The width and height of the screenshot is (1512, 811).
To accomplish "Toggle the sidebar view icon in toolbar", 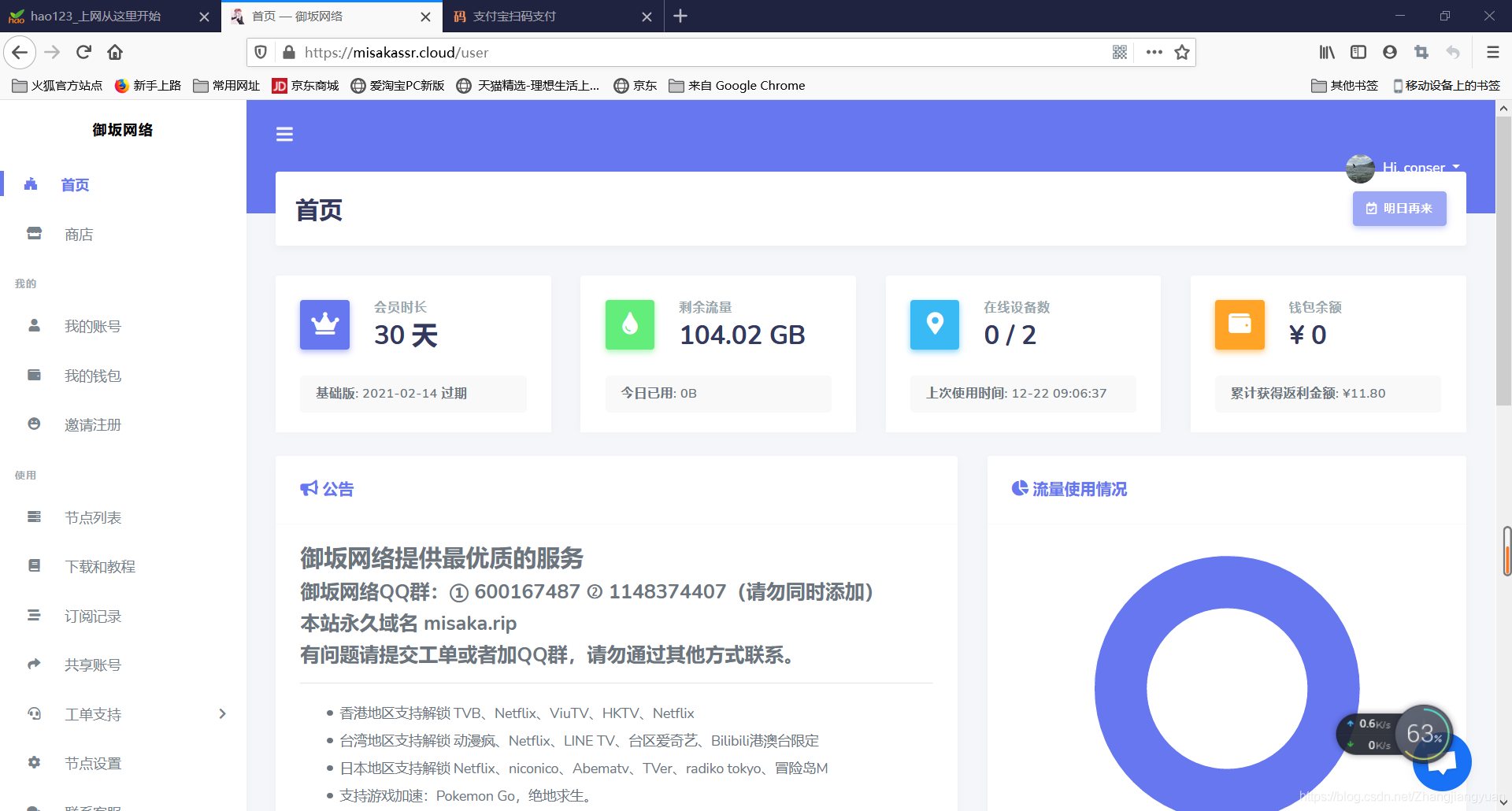I will tap(1358, 52).
